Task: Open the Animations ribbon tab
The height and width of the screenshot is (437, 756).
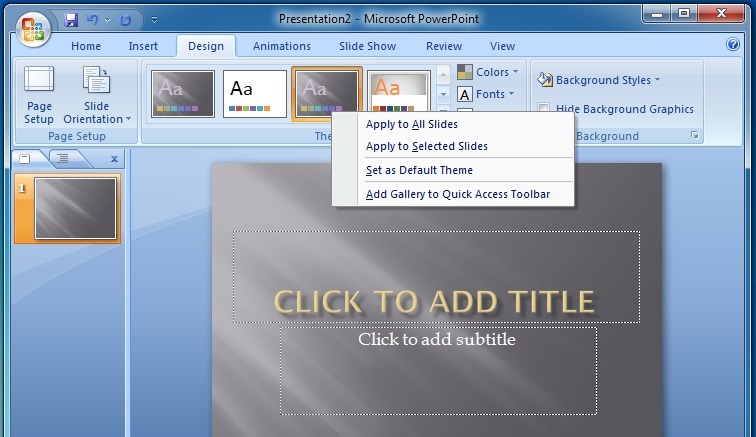Action: tap(282, 46)
